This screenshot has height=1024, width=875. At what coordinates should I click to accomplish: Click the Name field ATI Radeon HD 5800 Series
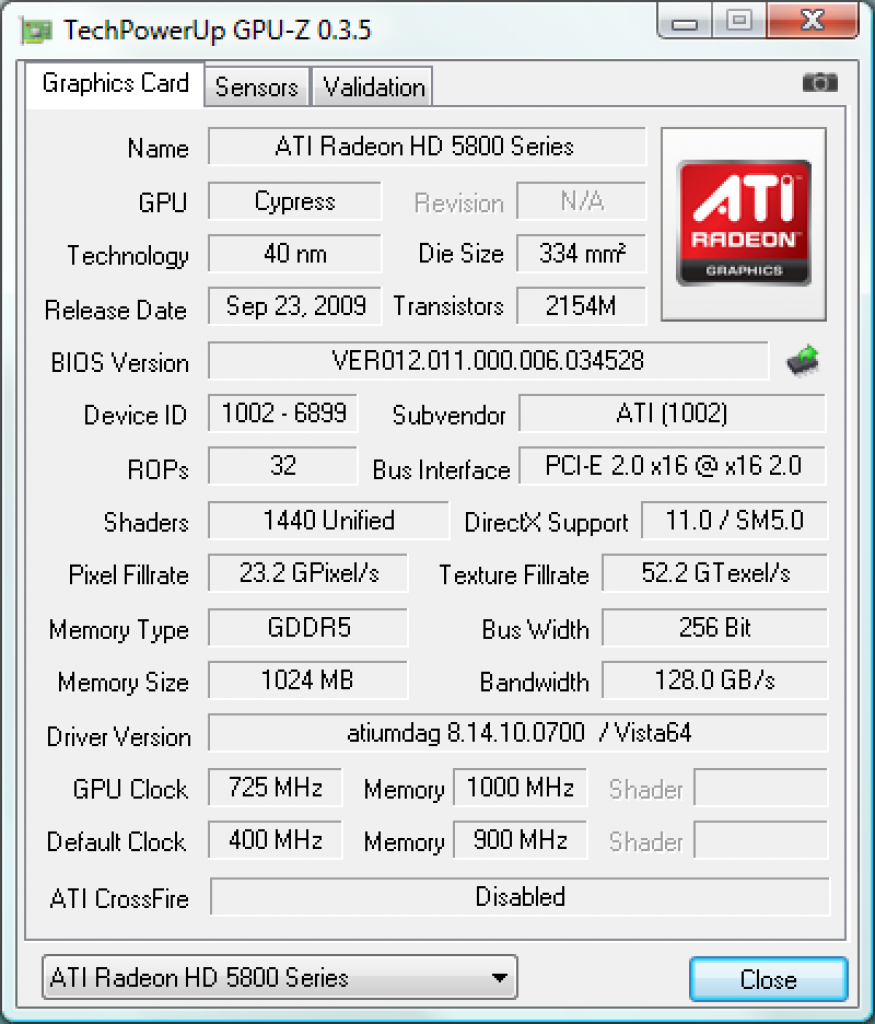click(x=427, y=146)
